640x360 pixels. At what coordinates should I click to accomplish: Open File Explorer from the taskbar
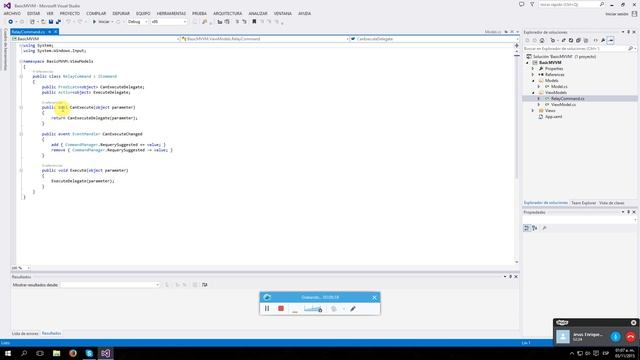[56, 353]
